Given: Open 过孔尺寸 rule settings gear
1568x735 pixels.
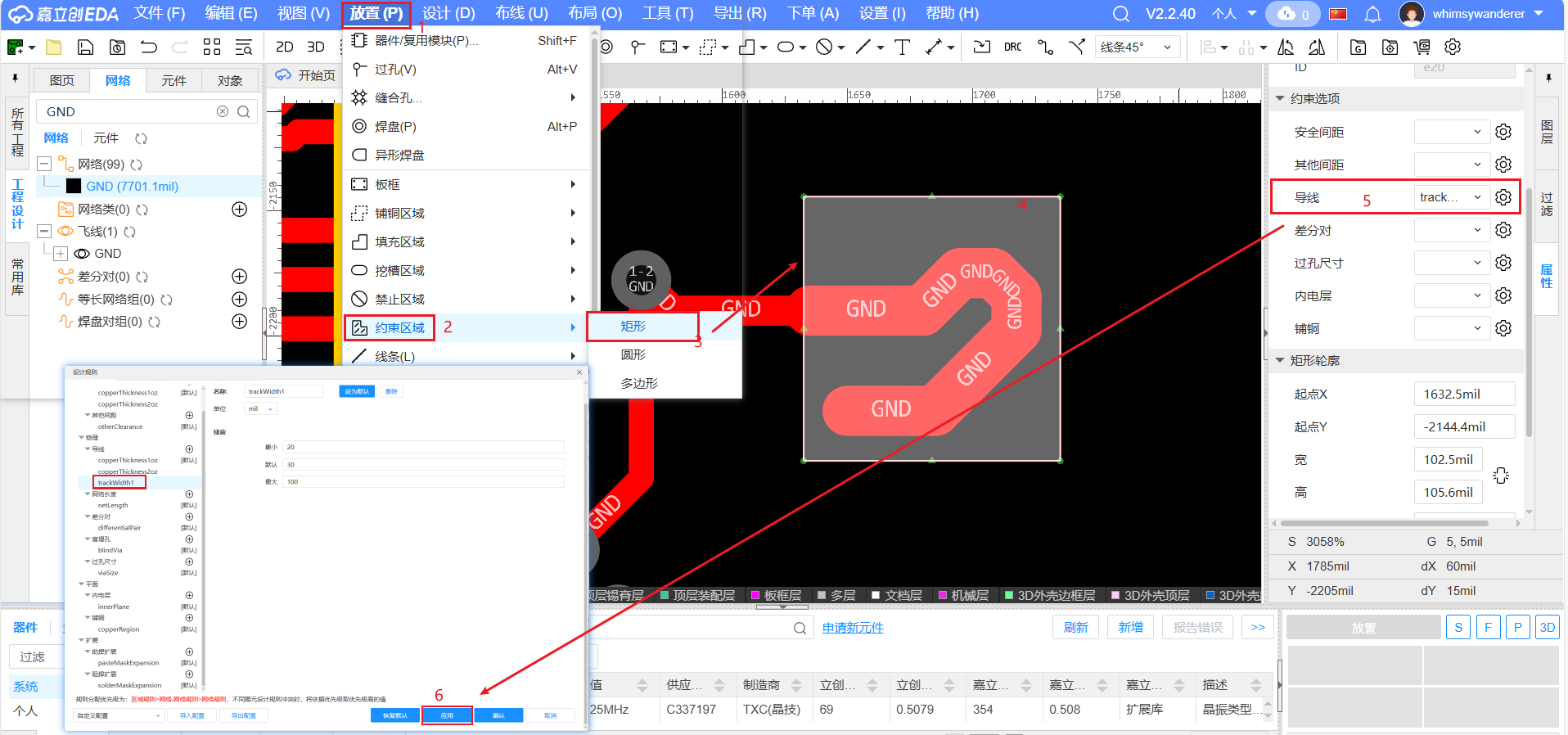Looking at the screenshot, I should click(1503, 263).
